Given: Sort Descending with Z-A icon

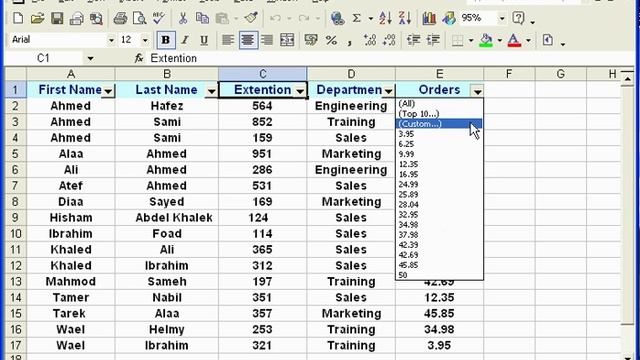Looking at the screenshot, I should pos(404,18).
